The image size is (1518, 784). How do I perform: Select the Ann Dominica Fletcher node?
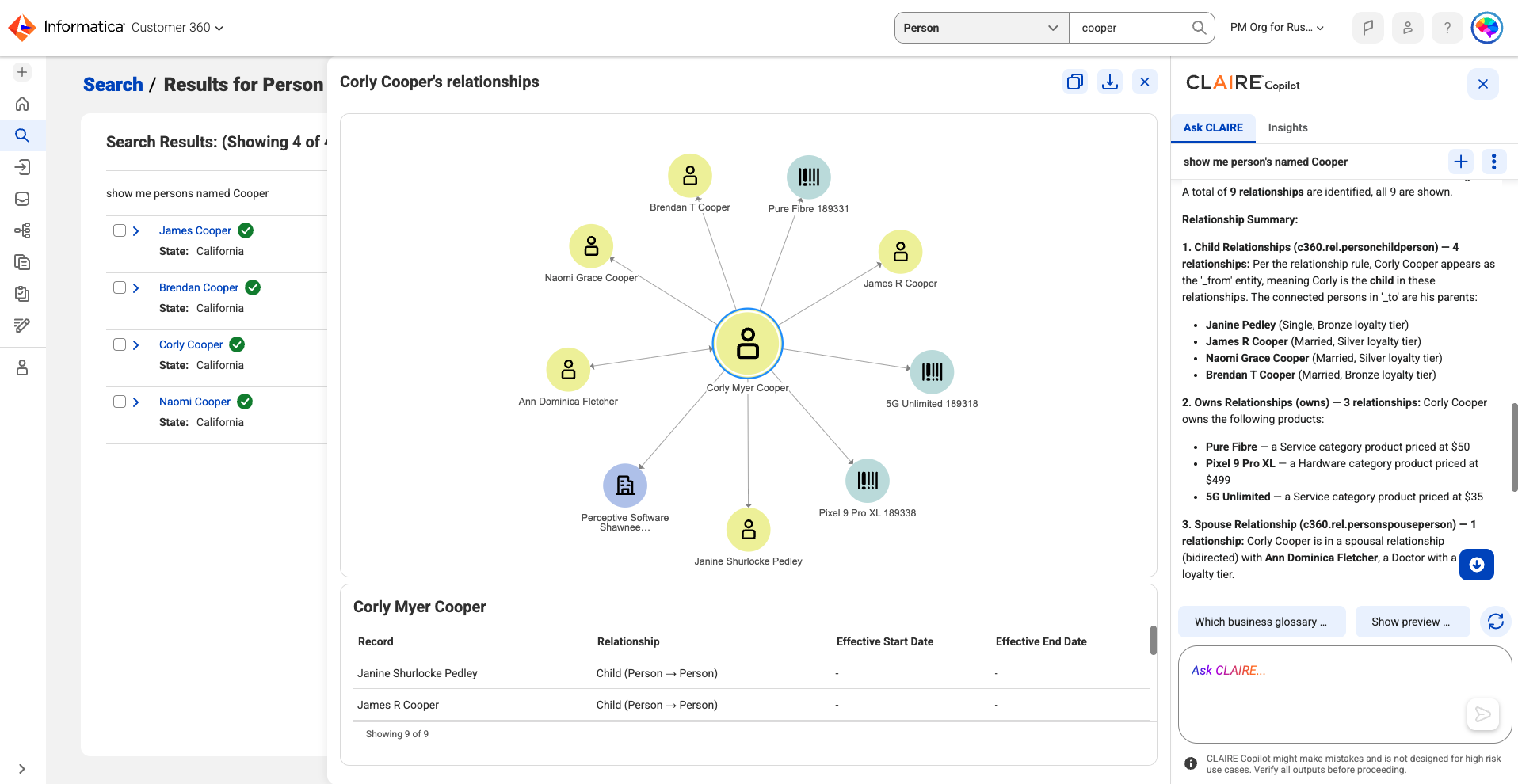coord(569,370)
